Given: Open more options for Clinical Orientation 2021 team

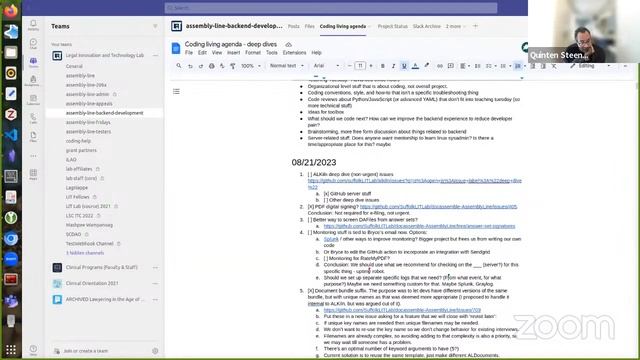Looking at the screenshot, I should point(155,283).
